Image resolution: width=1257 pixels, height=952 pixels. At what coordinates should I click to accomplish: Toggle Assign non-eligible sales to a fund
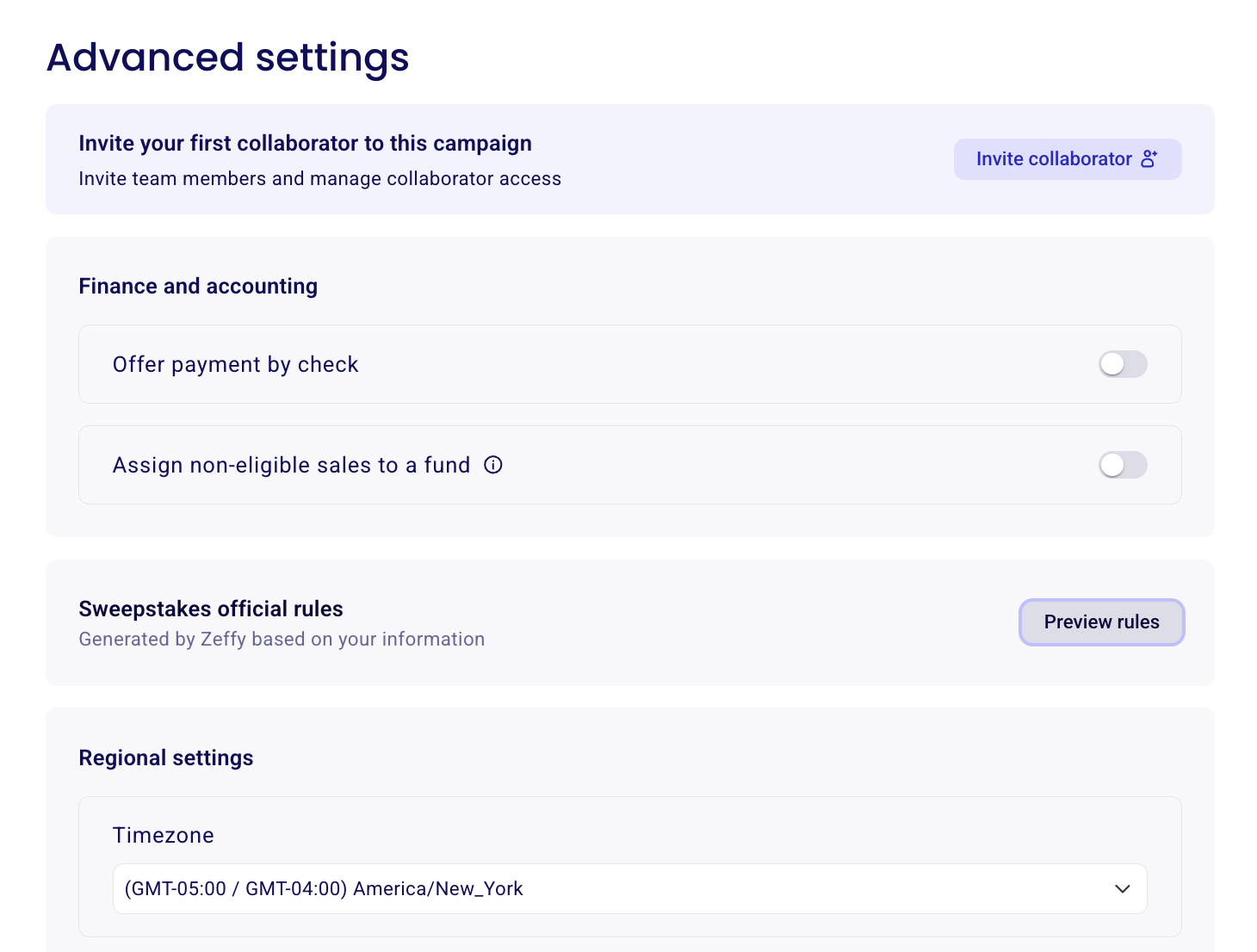tap(1123, 465)
